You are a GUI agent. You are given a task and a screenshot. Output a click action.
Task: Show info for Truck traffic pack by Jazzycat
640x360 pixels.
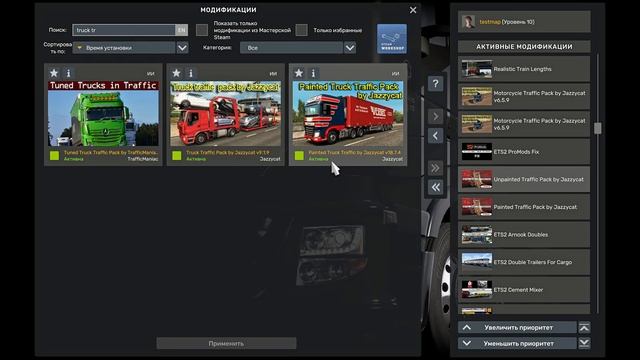(191, 73)
